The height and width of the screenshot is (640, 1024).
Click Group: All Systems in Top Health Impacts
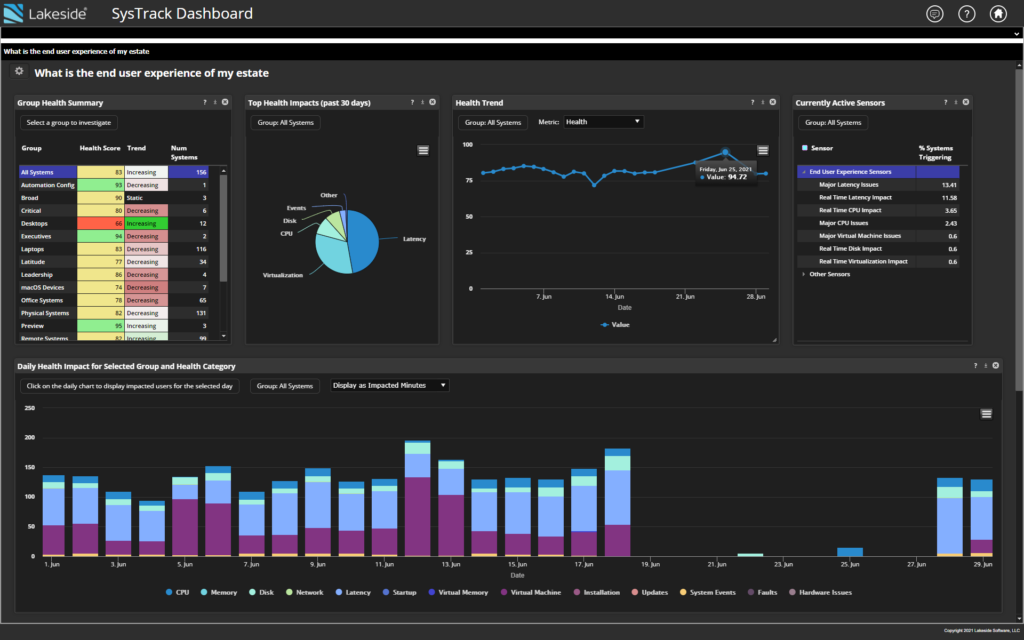pos(285,123)
